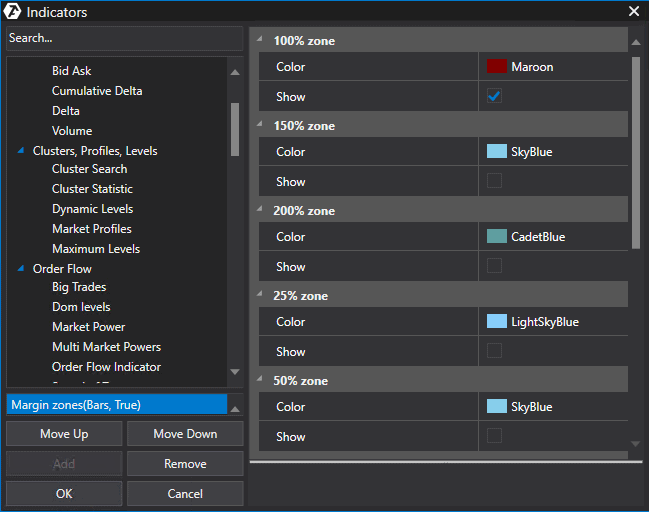Click scroll up arrow in settings panel

(x=635, y=43)
